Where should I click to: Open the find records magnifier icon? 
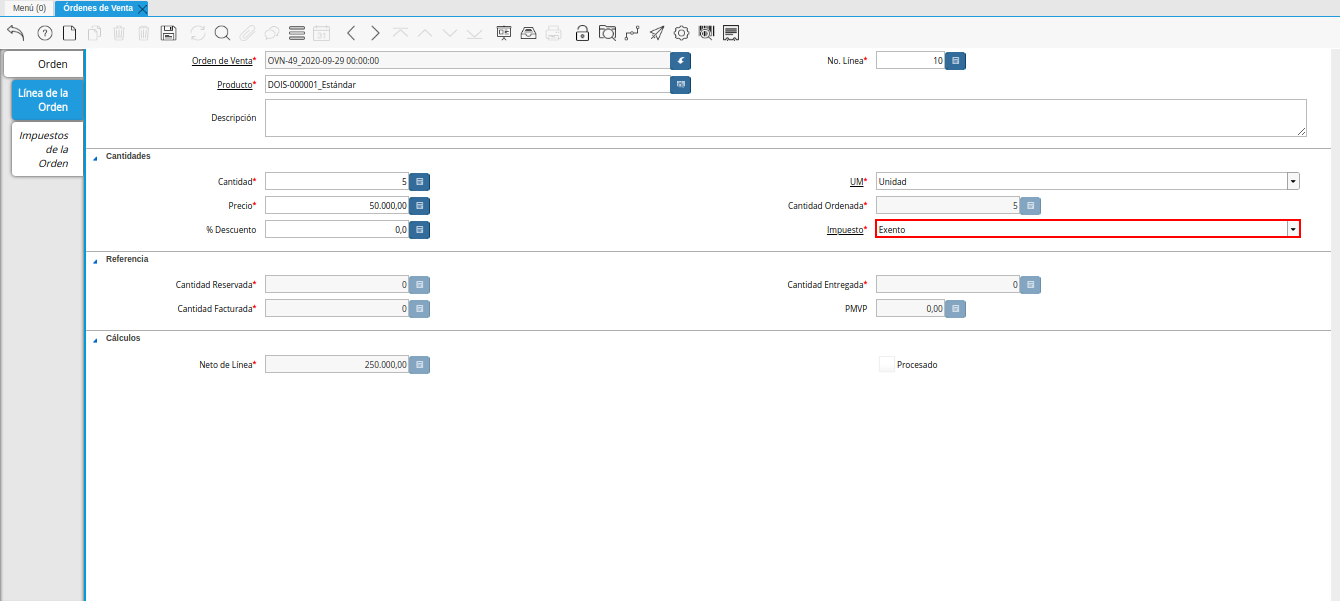coord(222,33)
